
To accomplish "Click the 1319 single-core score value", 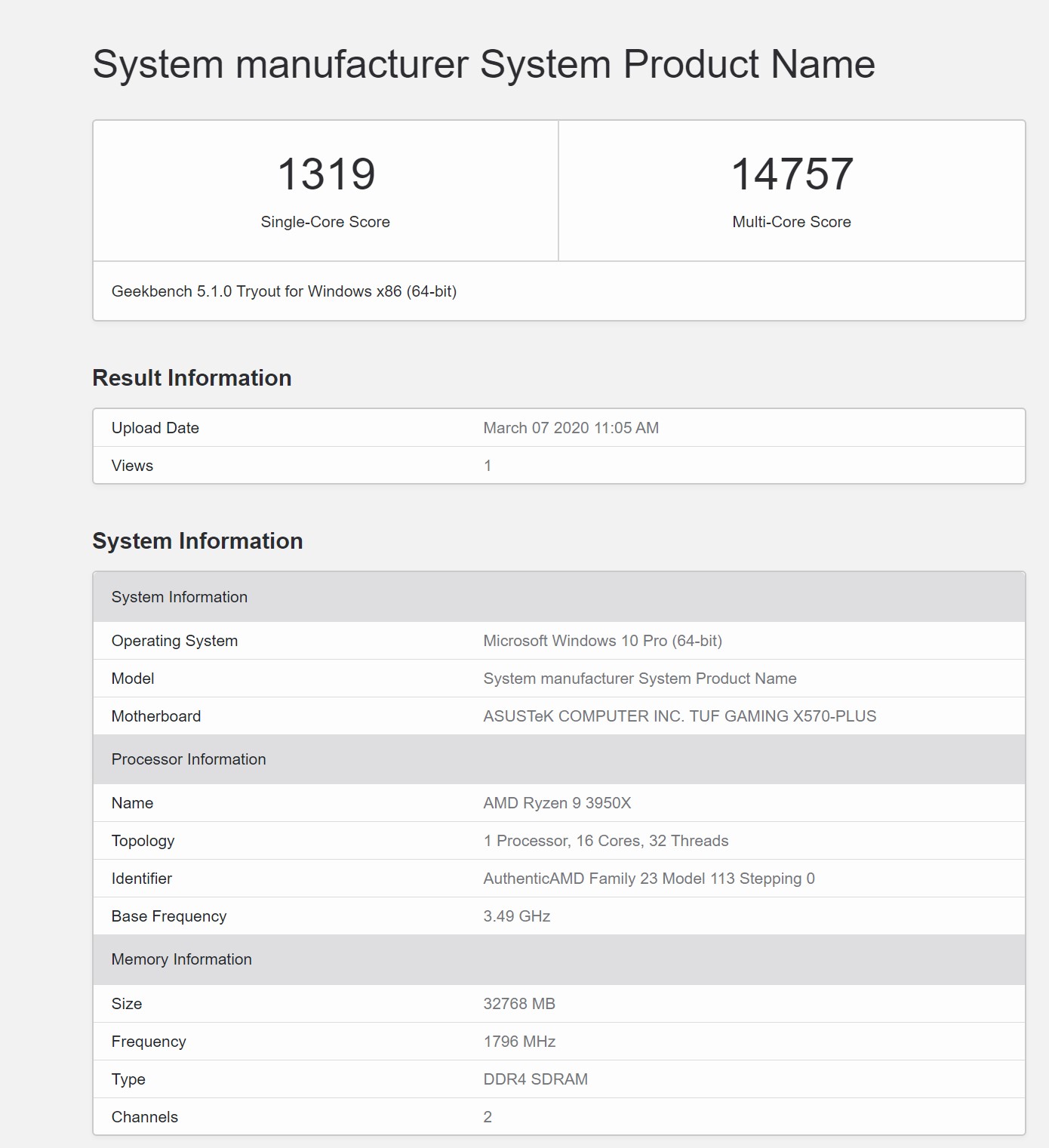I will click(326, 174).
